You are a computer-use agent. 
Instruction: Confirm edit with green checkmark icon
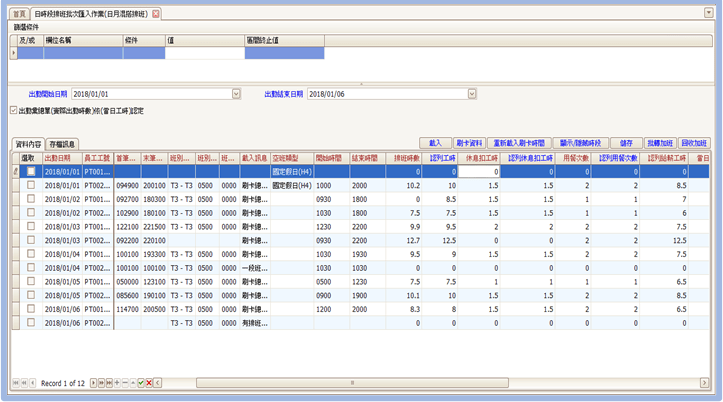pos(141,383)
